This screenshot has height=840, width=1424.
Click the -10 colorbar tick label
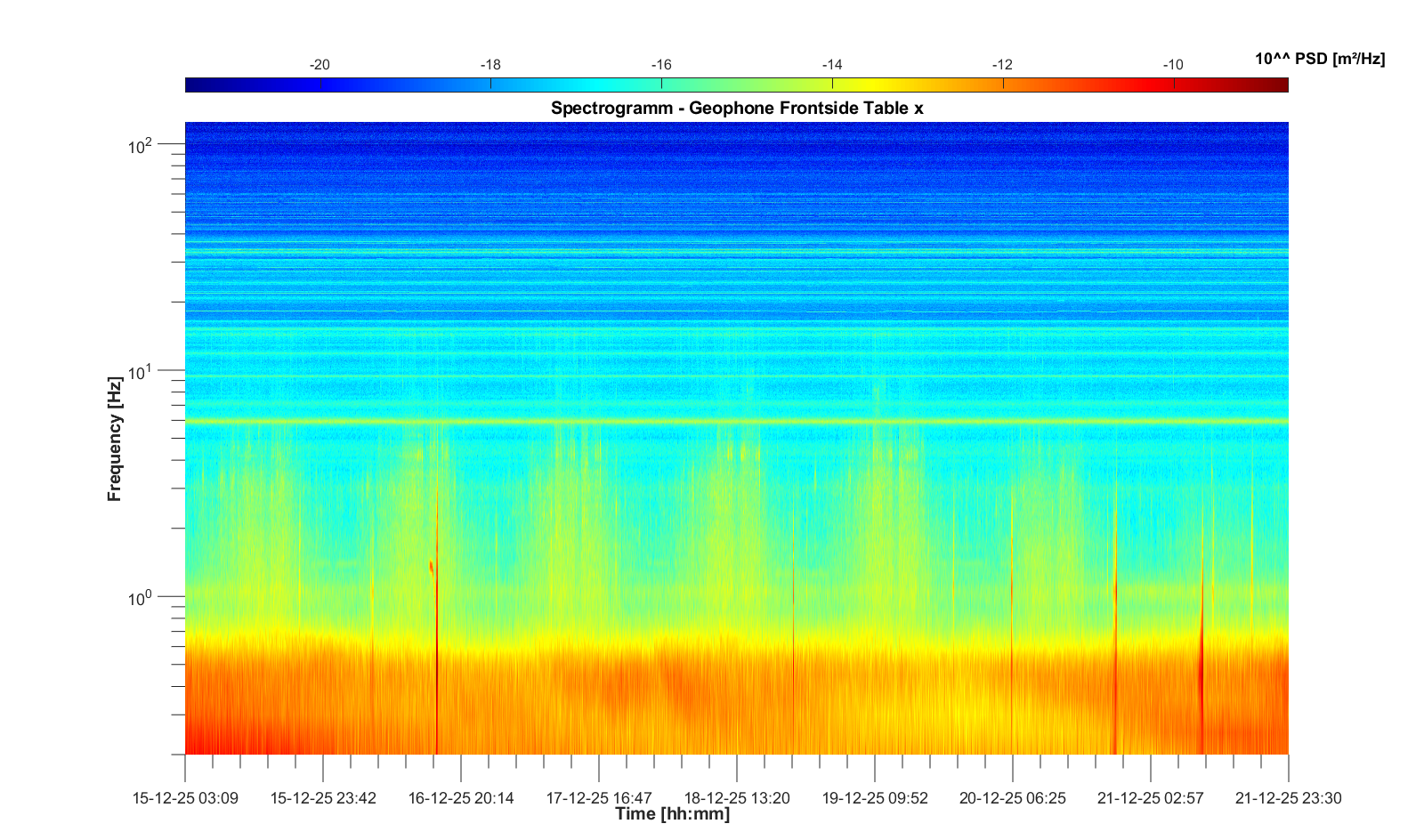pos(1172,65)
